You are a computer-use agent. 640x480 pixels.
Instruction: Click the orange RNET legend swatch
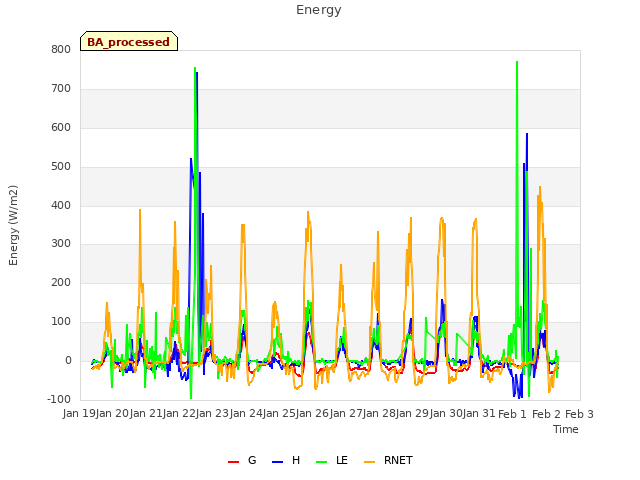point(369,462)
